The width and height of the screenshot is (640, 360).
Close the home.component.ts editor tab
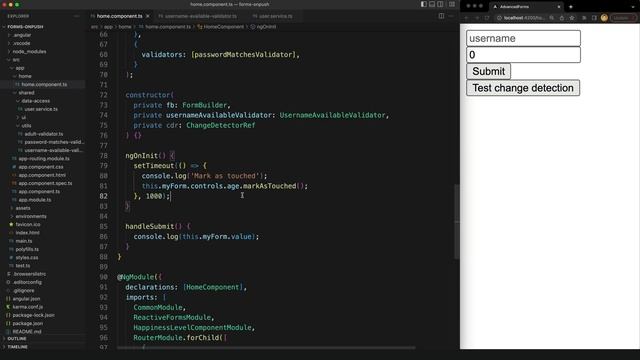[x=148, y=16]
